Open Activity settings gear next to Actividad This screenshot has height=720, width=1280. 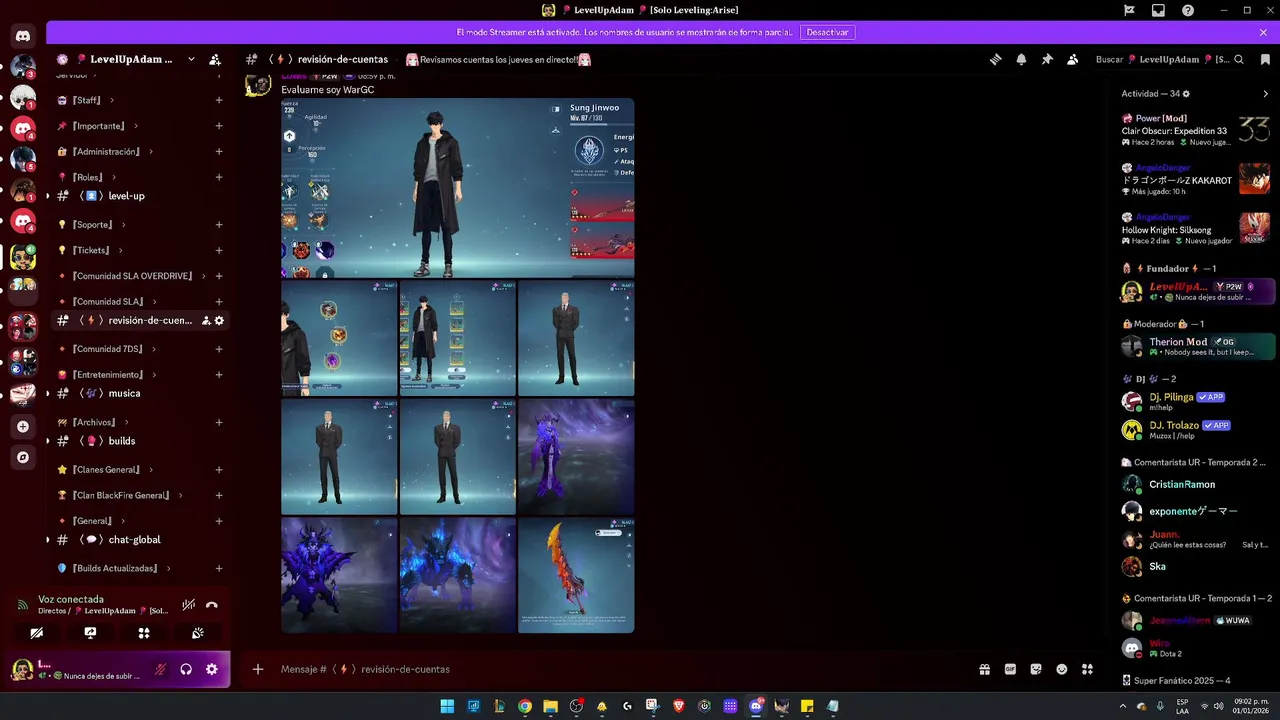pyautogui.click(x=1186, y=94)
